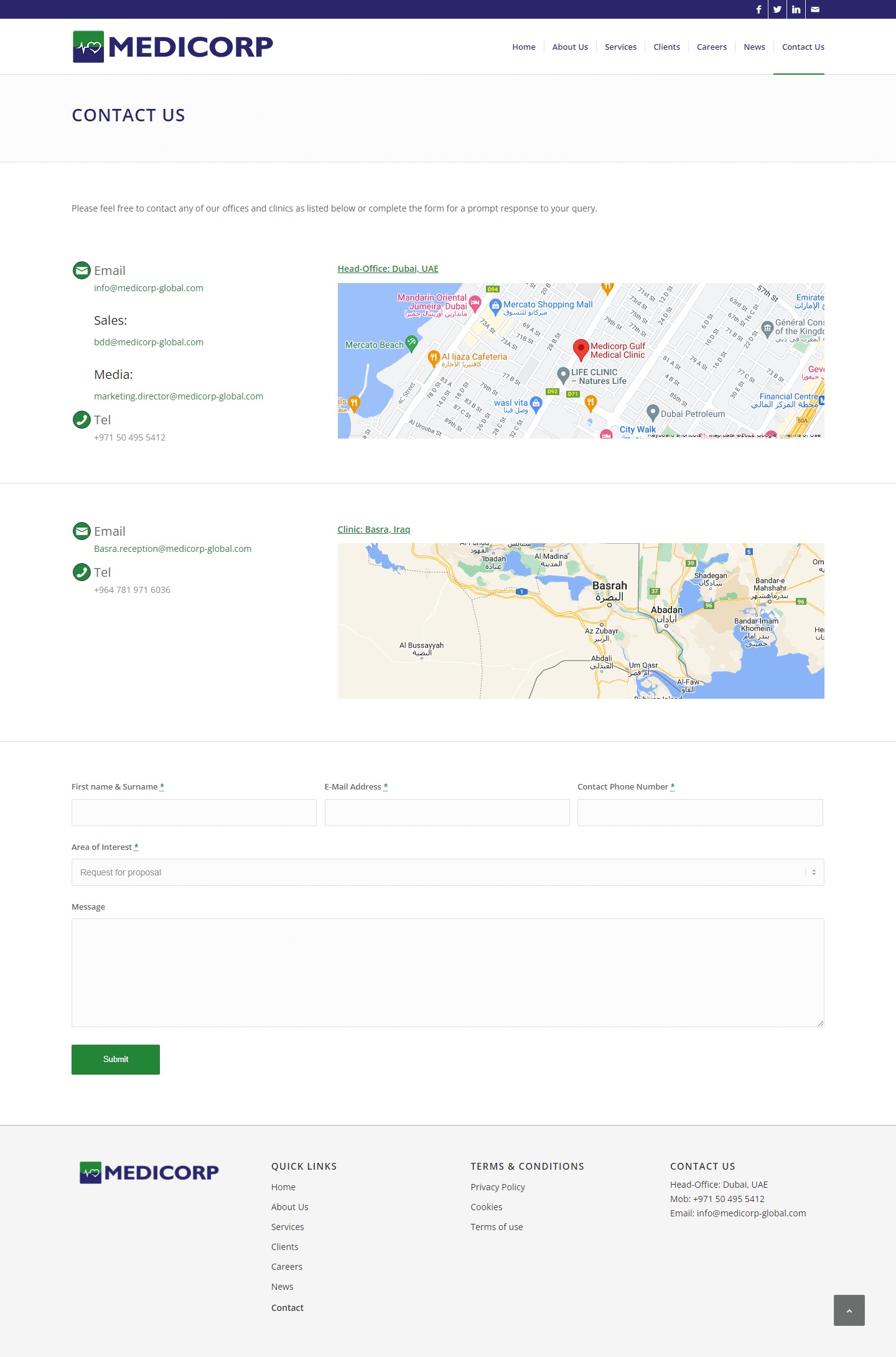Click the Contact footer quick link
Viewport: 896px width, 1357px height.
pos(287,1308)
